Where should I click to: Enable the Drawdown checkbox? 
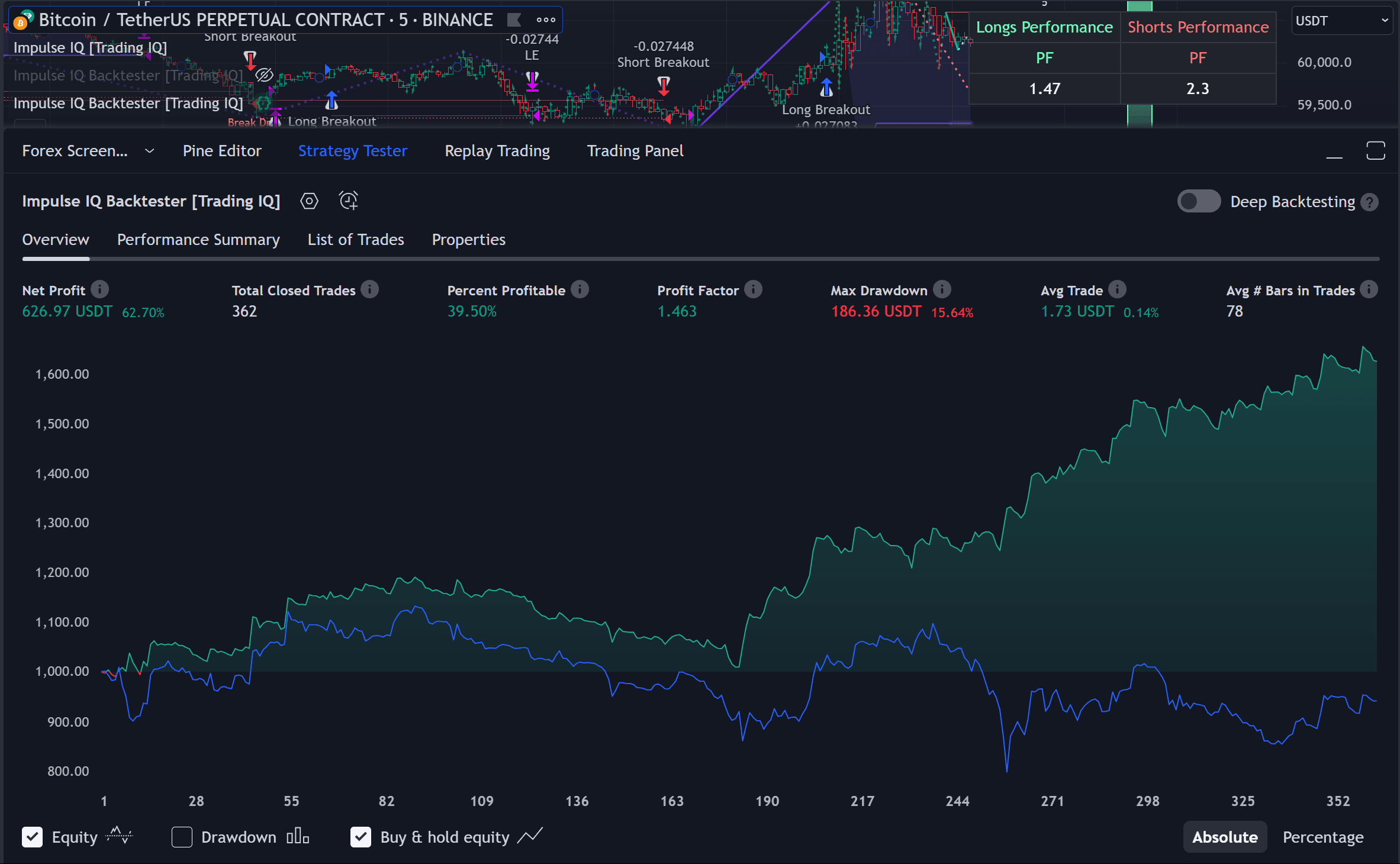182,837
